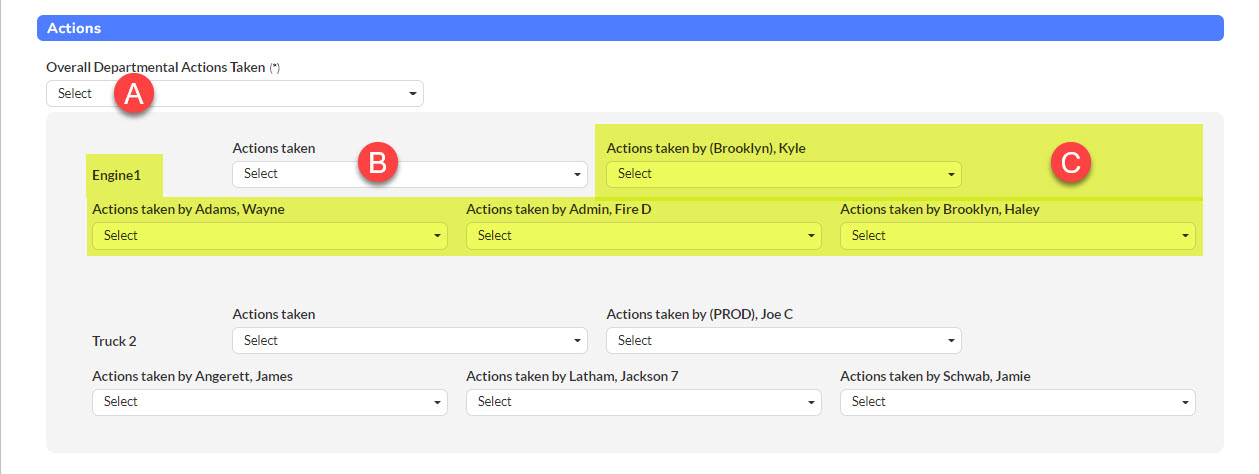This screenshot has width=1259, height=474.
Task: Select action for (PROD), Joe C
Action: click(784, 341)
